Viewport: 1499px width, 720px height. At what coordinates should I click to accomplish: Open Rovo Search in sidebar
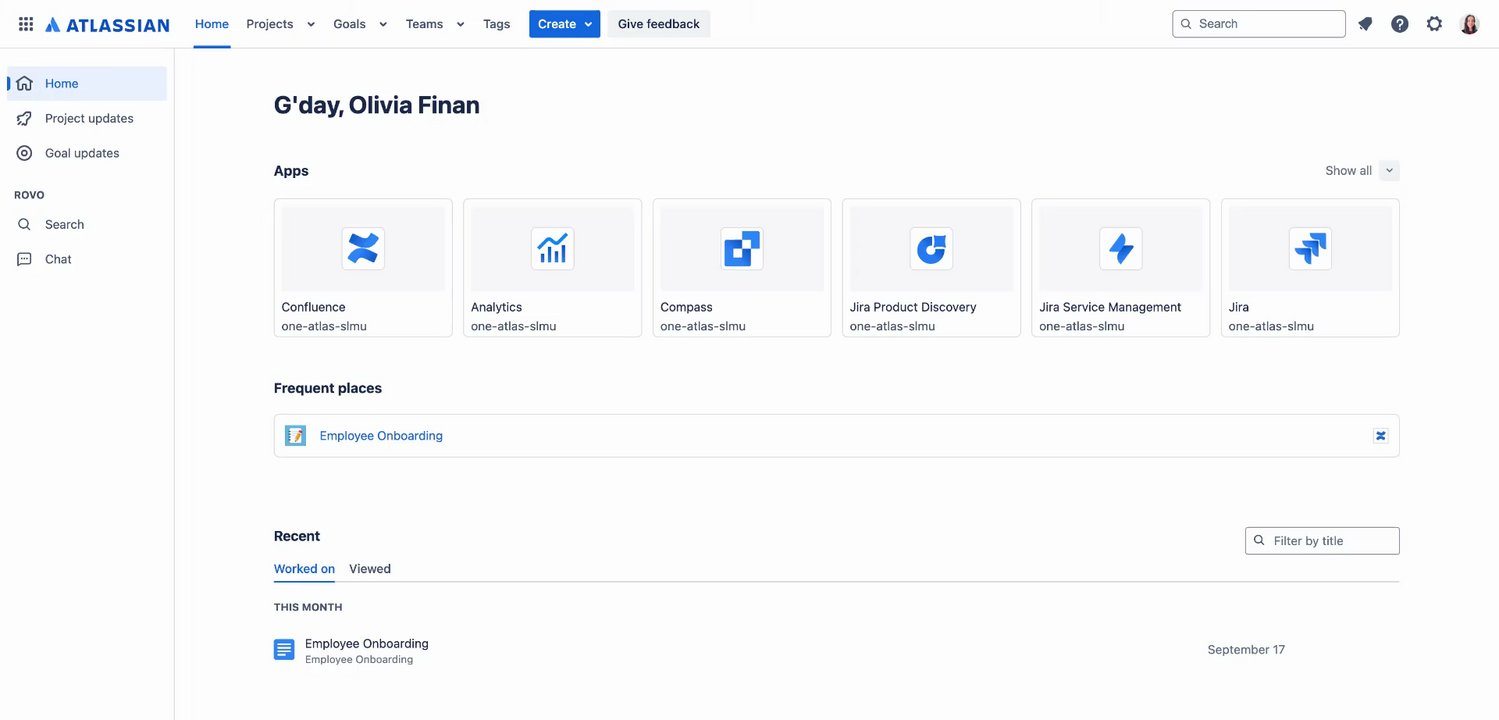[x=87, y=225]
